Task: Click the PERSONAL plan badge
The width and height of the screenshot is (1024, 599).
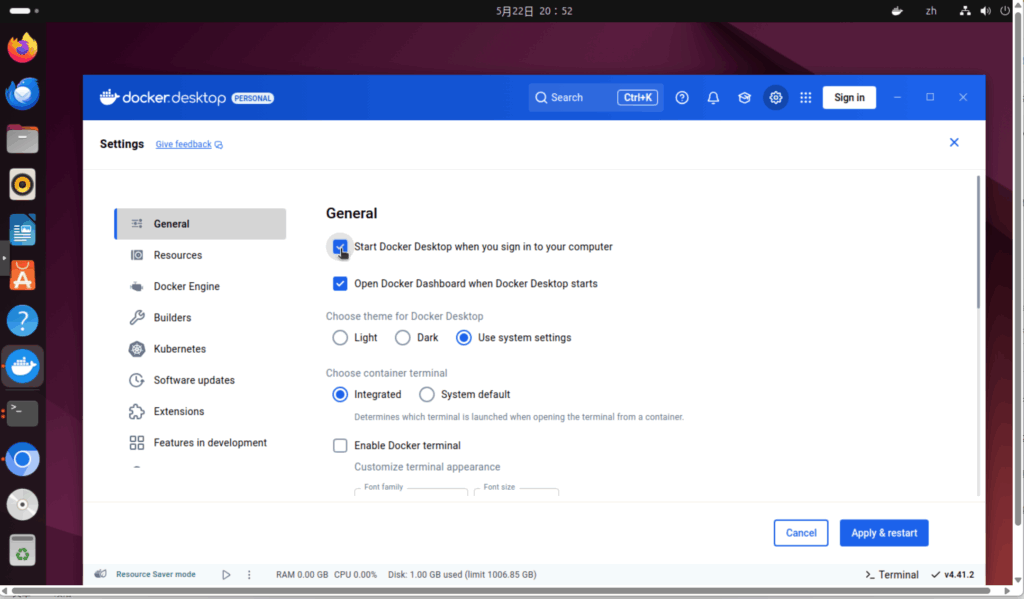Action: click(x=253, y=98)
